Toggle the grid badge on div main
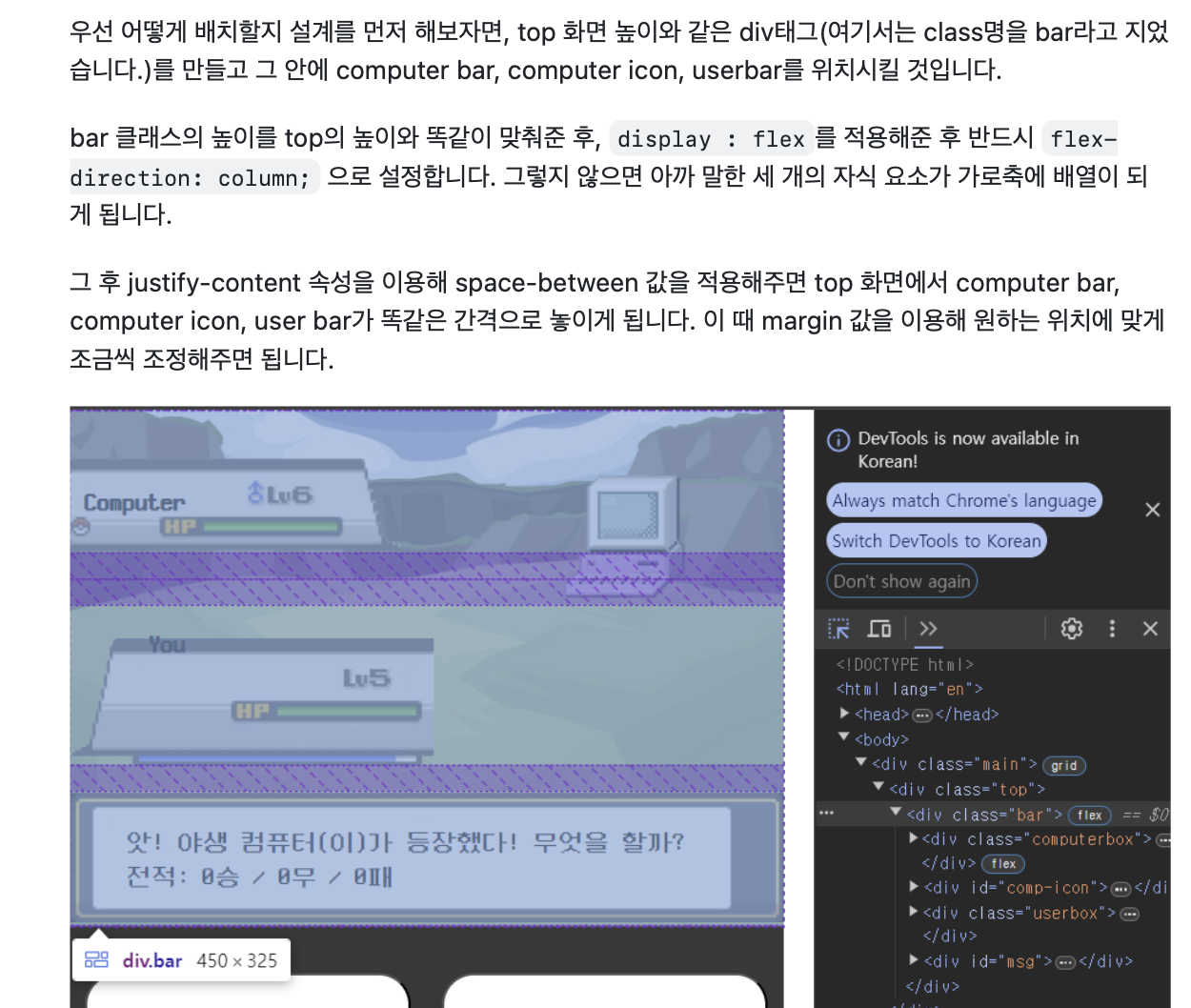 pyautogui.click(x=1064, y=765)
